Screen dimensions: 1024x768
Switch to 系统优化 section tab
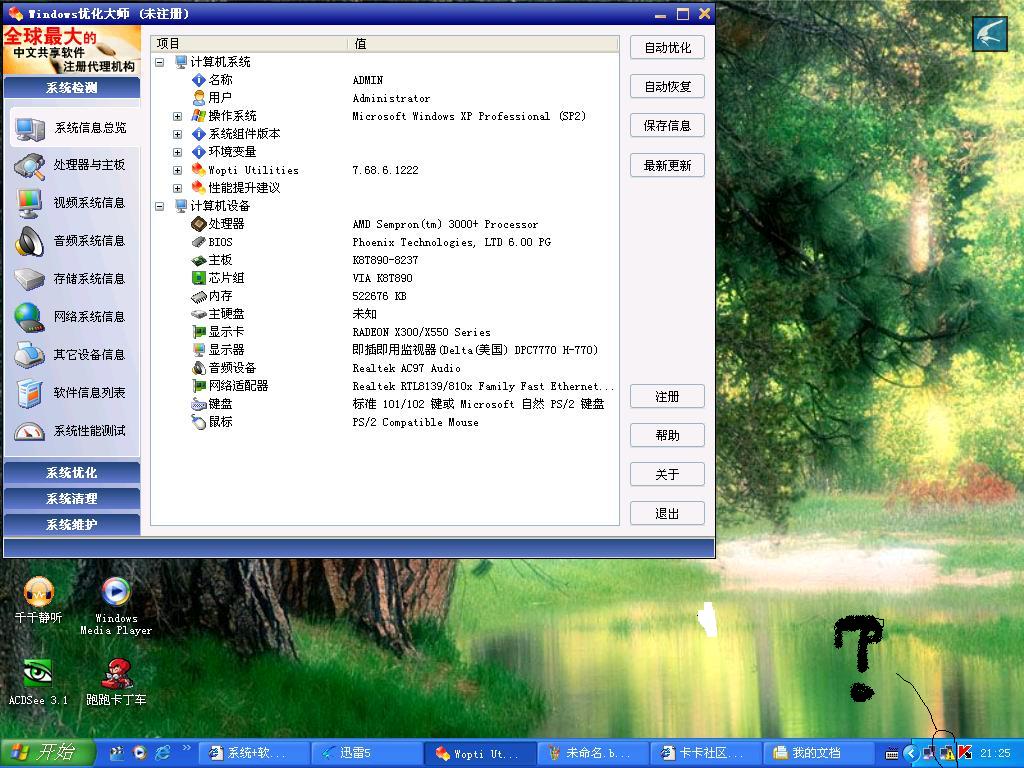pyautogui.click(x=72, y=473)
